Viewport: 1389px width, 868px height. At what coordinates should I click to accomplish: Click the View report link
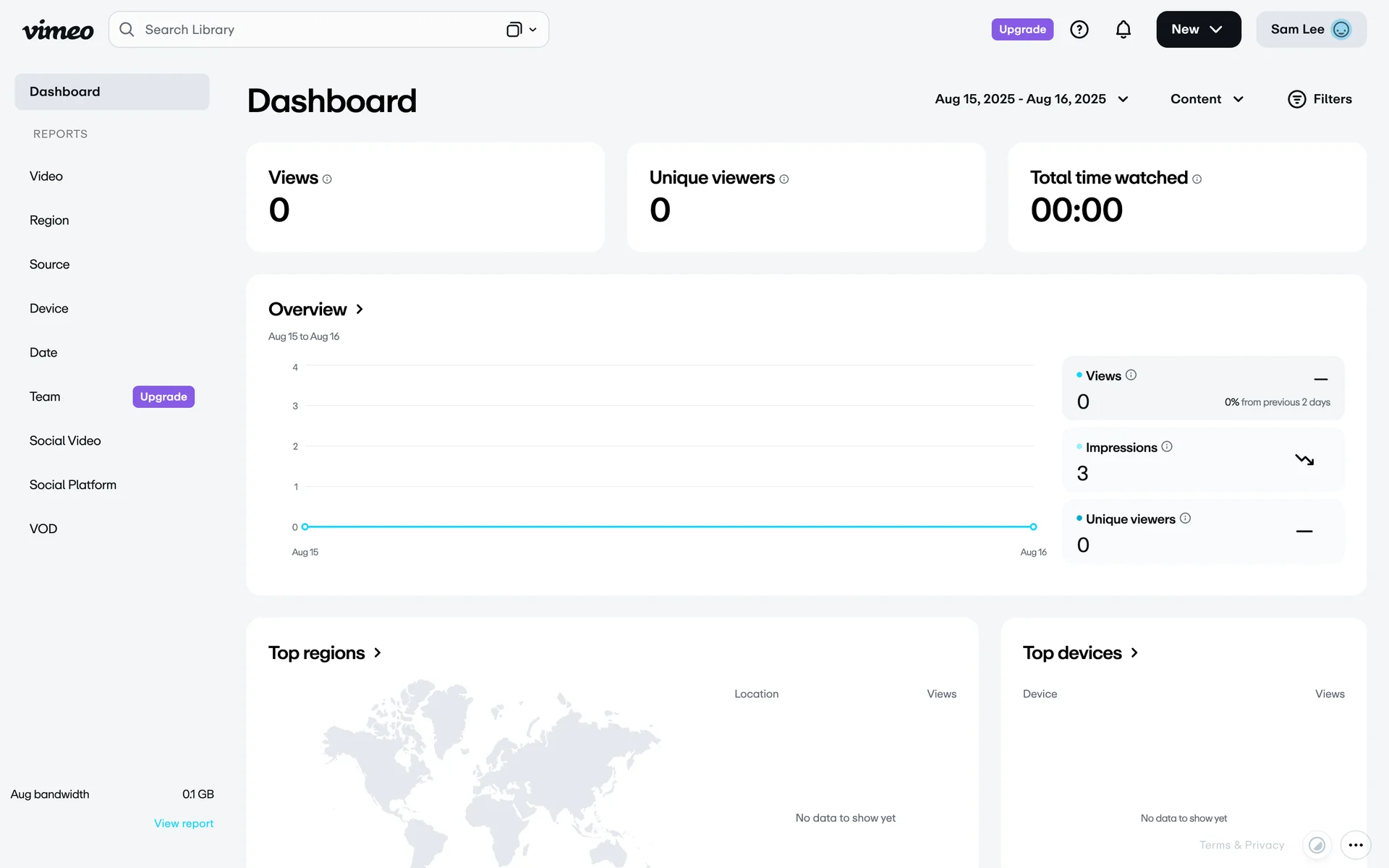point(184,824)
